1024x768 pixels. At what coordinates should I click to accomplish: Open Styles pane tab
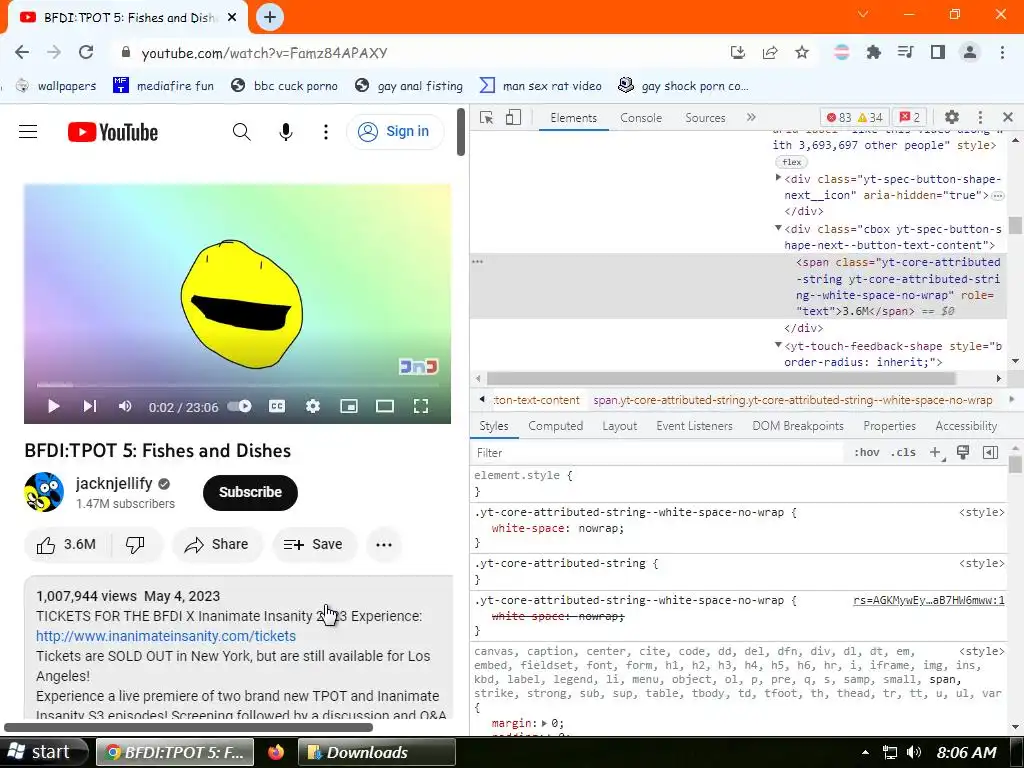click(x=494, y=426)
